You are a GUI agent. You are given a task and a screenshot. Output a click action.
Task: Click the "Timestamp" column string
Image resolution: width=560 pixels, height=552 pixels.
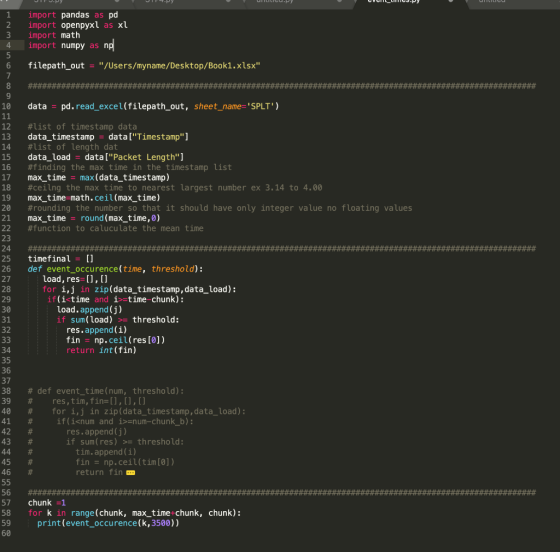coord(158,137)
